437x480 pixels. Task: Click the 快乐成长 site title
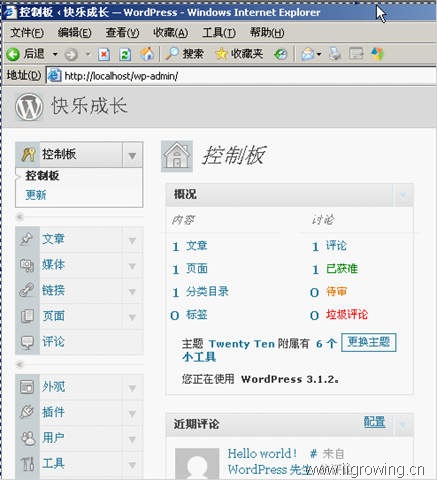coord(89,106)
